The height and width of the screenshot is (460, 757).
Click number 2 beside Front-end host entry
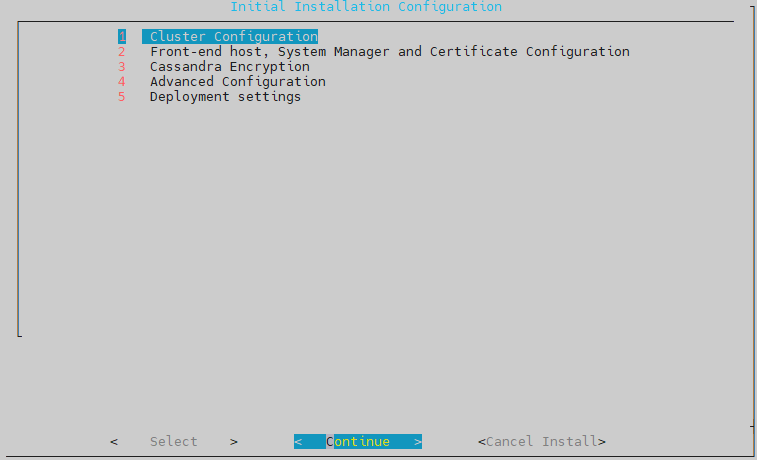[122, 52]
